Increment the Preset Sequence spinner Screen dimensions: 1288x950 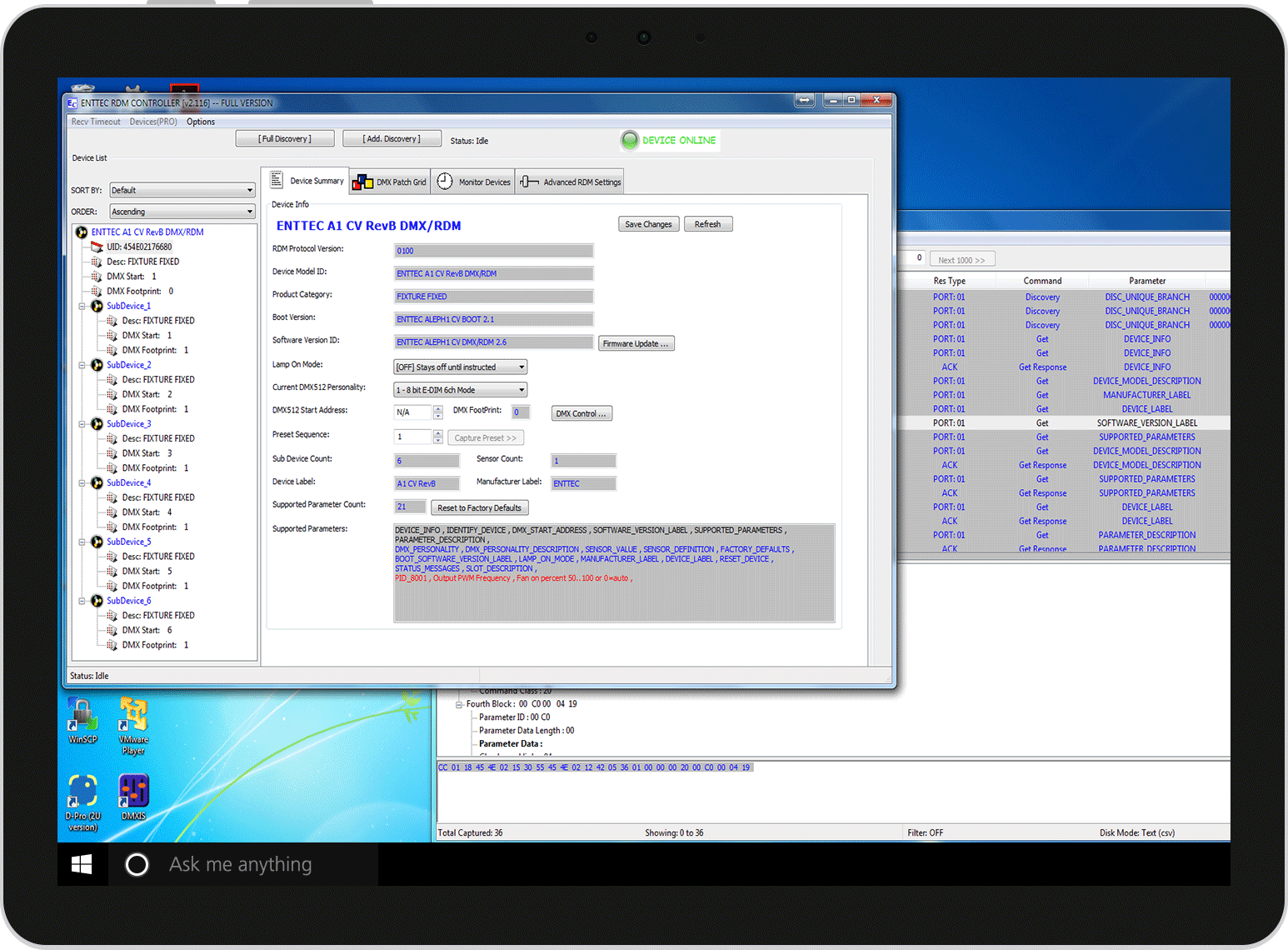tap(438, 433)
